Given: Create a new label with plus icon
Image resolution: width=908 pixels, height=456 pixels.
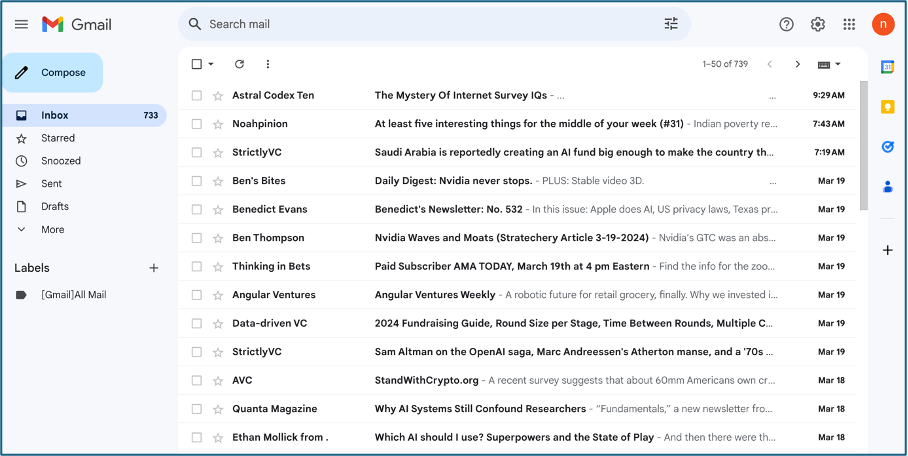Looking at the screenshot, I should [153, 268].
